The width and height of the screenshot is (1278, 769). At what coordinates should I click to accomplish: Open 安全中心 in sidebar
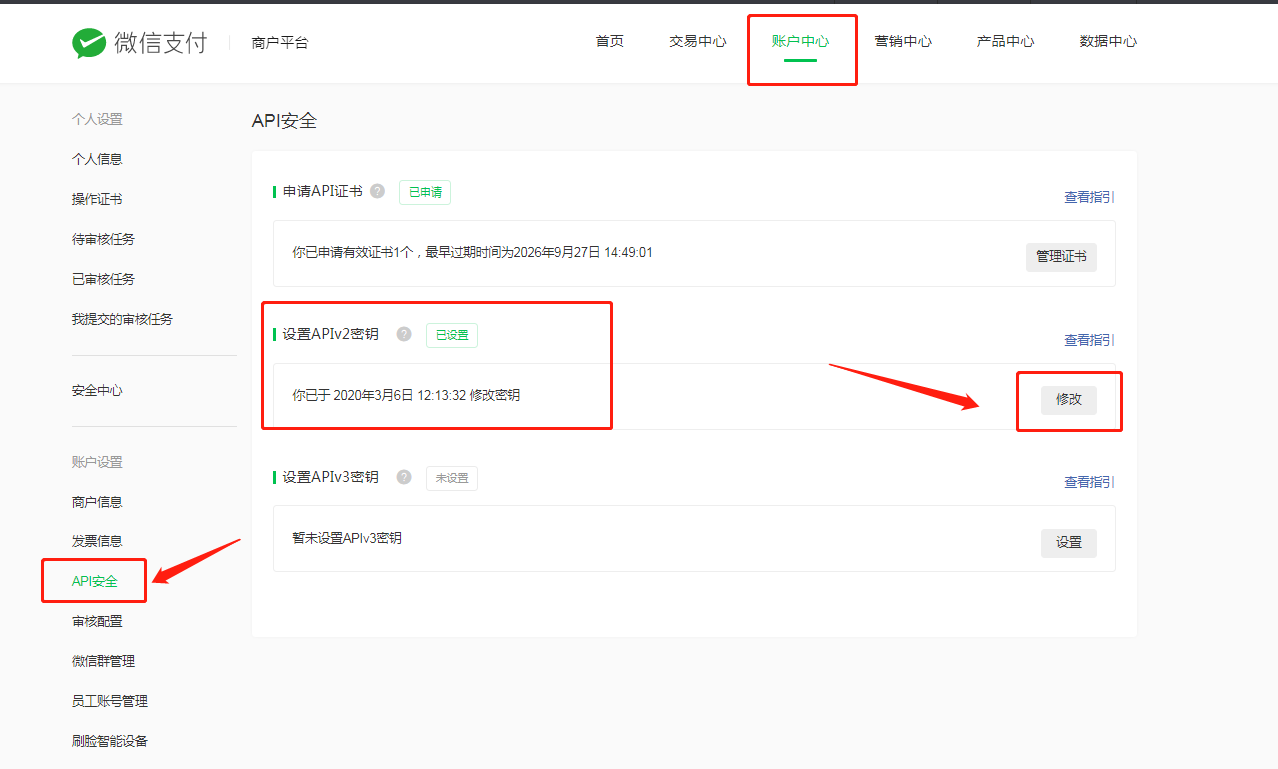click(97, 391)
